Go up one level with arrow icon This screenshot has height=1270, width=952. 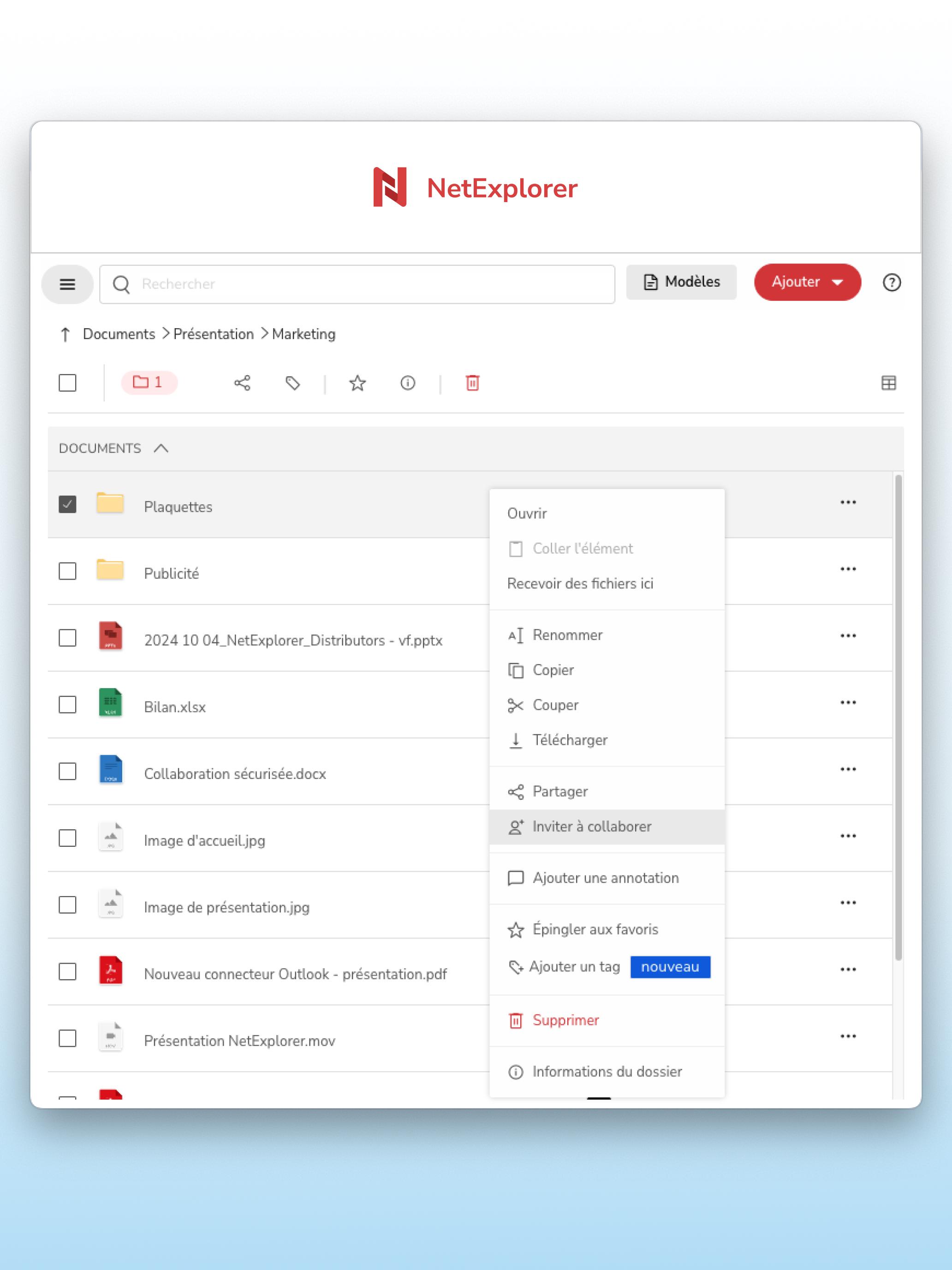pos(65,334)
